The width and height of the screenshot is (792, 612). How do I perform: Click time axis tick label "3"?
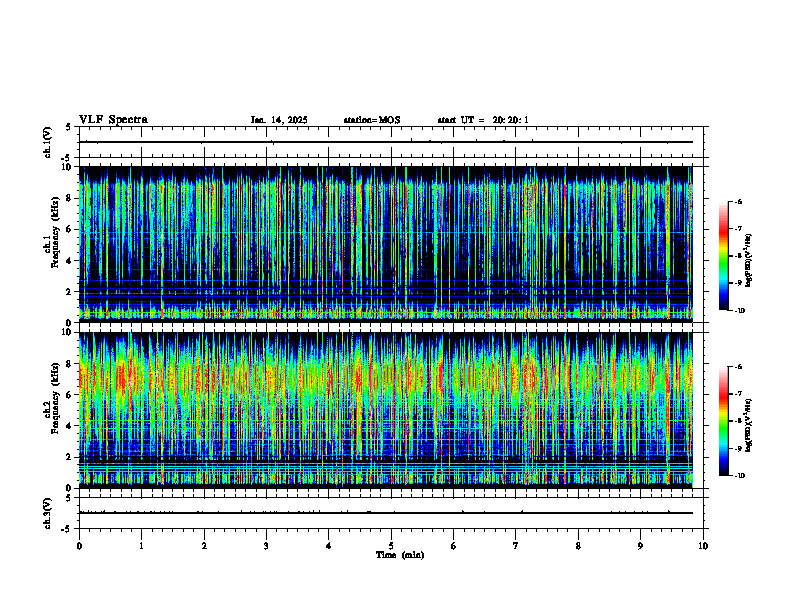click(x=266, y=546)
